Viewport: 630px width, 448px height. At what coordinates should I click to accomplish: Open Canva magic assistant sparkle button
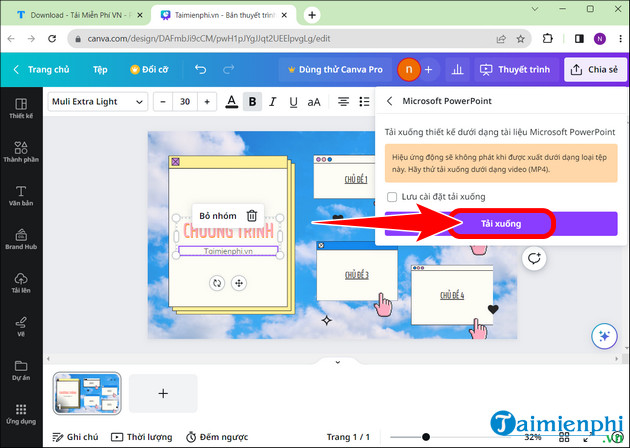click(604, 336)
